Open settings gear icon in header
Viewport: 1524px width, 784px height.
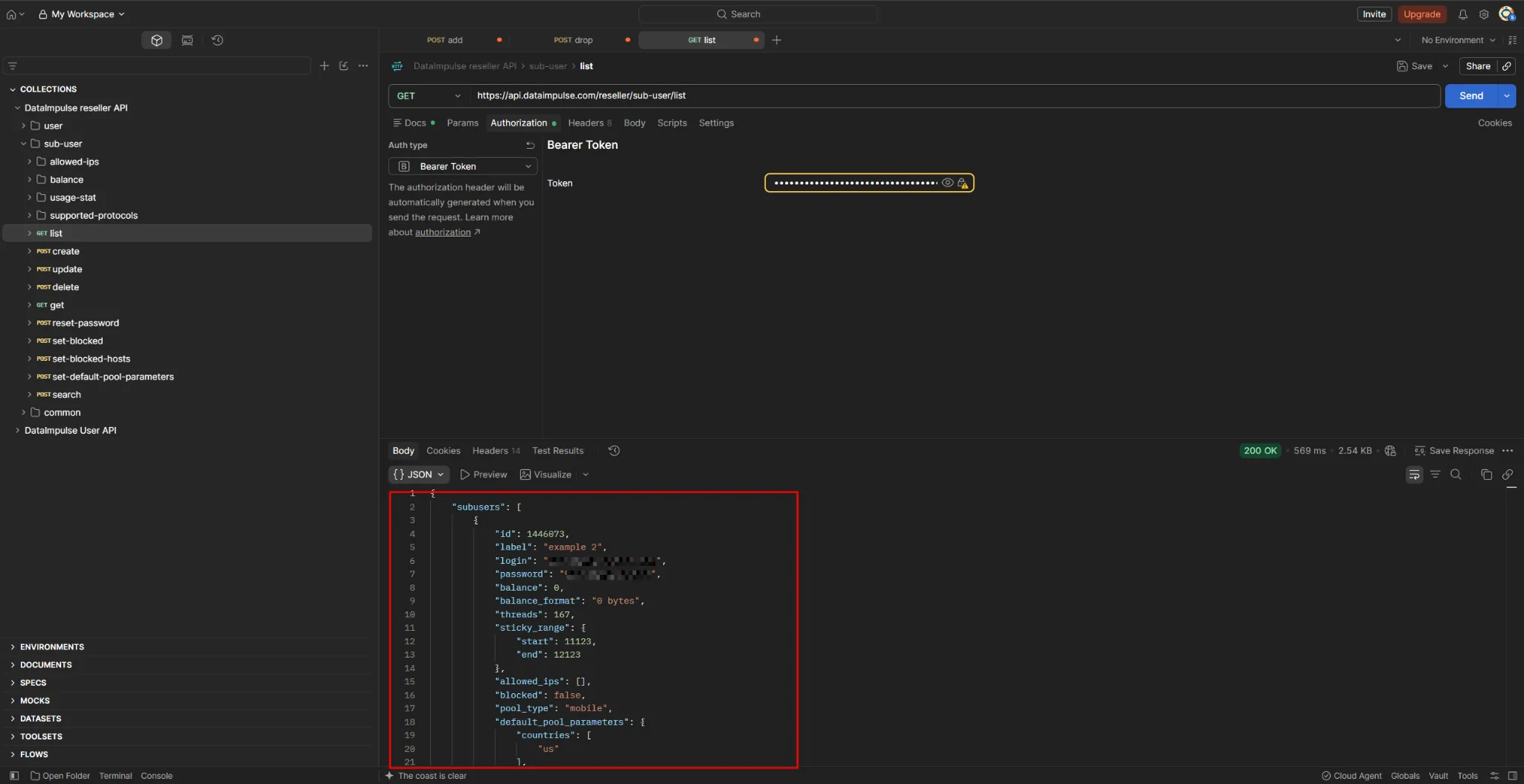1483,14
